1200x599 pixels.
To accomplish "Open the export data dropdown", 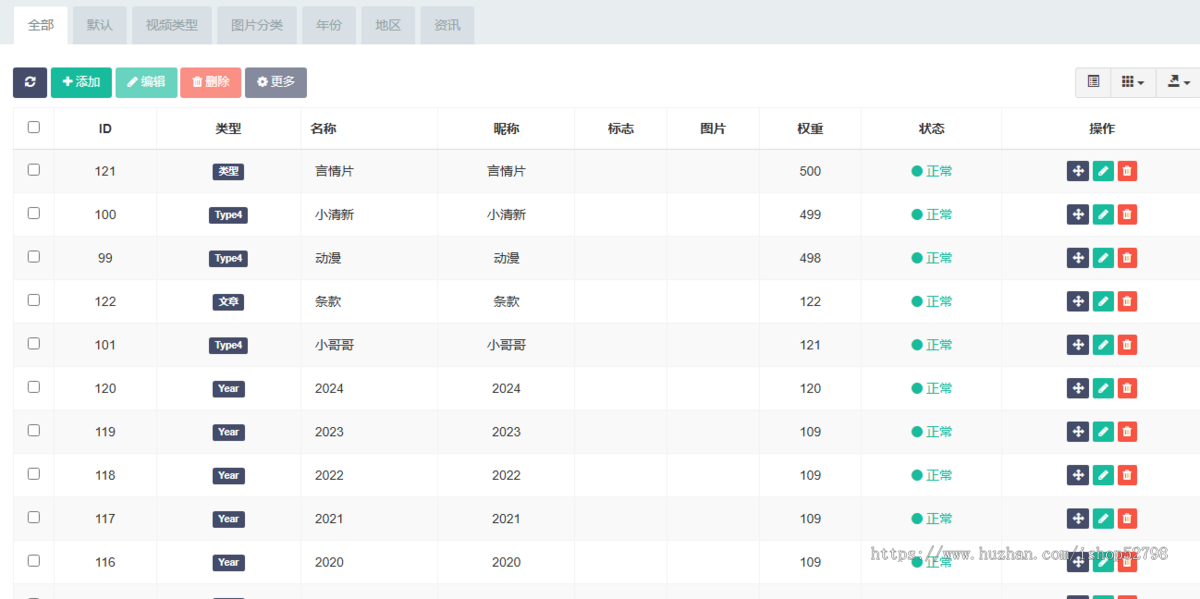I will coord(1178,82).
